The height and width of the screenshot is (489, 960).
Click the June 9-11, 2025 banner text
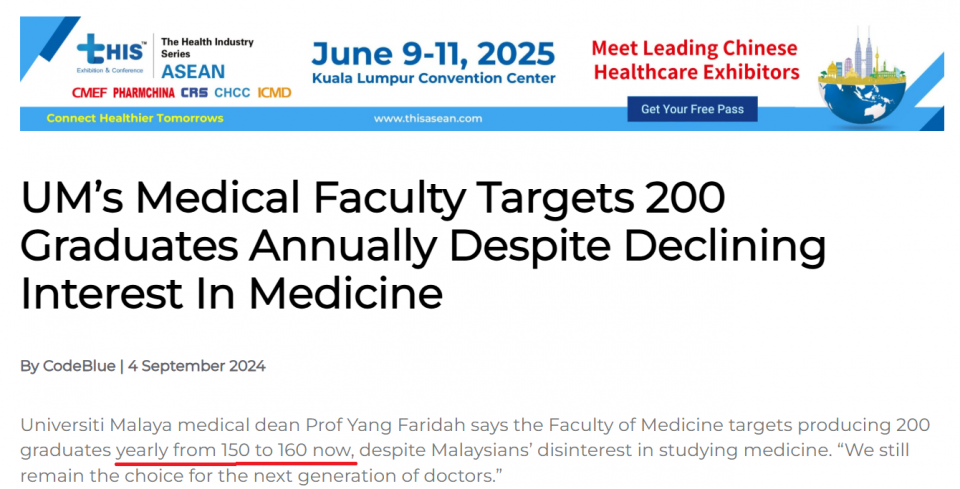click(x=433, y=54)
